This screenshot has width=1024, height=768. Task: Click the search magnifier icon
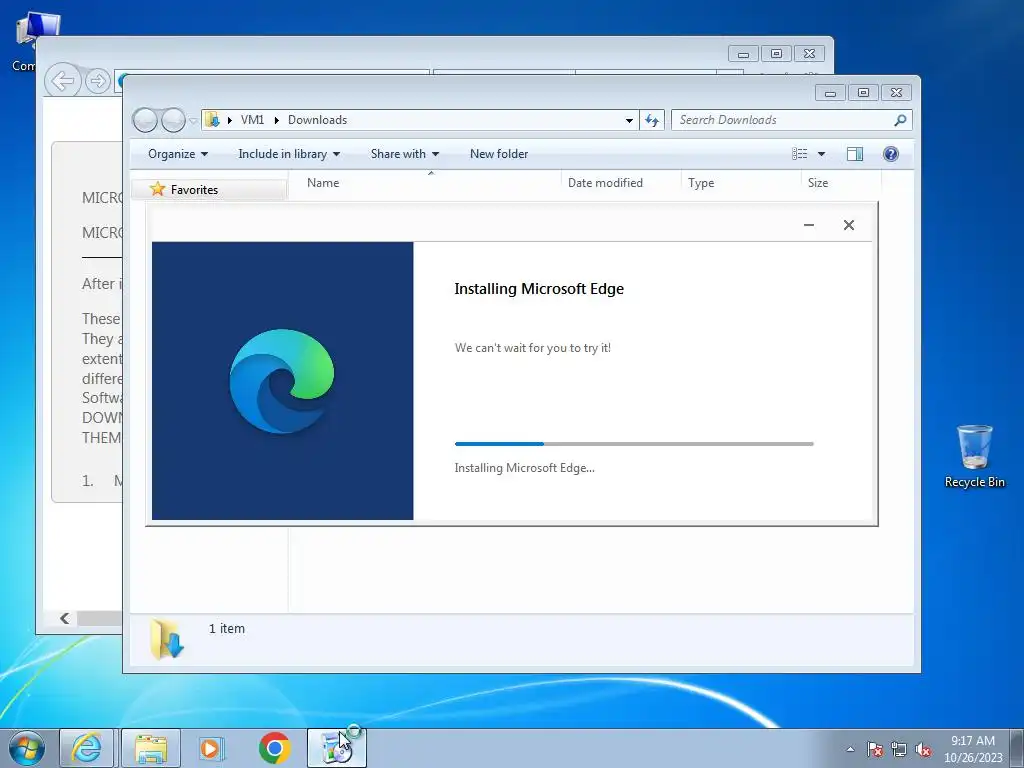pyautogui.click(x=901, y=120)
